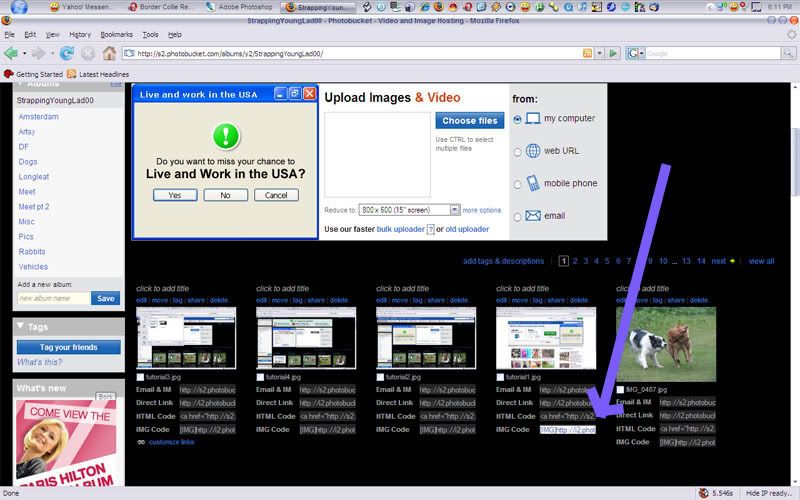Collapse the Tags panel triangle
This screenshot has width=800, height=500.
(x=20, y=326)
